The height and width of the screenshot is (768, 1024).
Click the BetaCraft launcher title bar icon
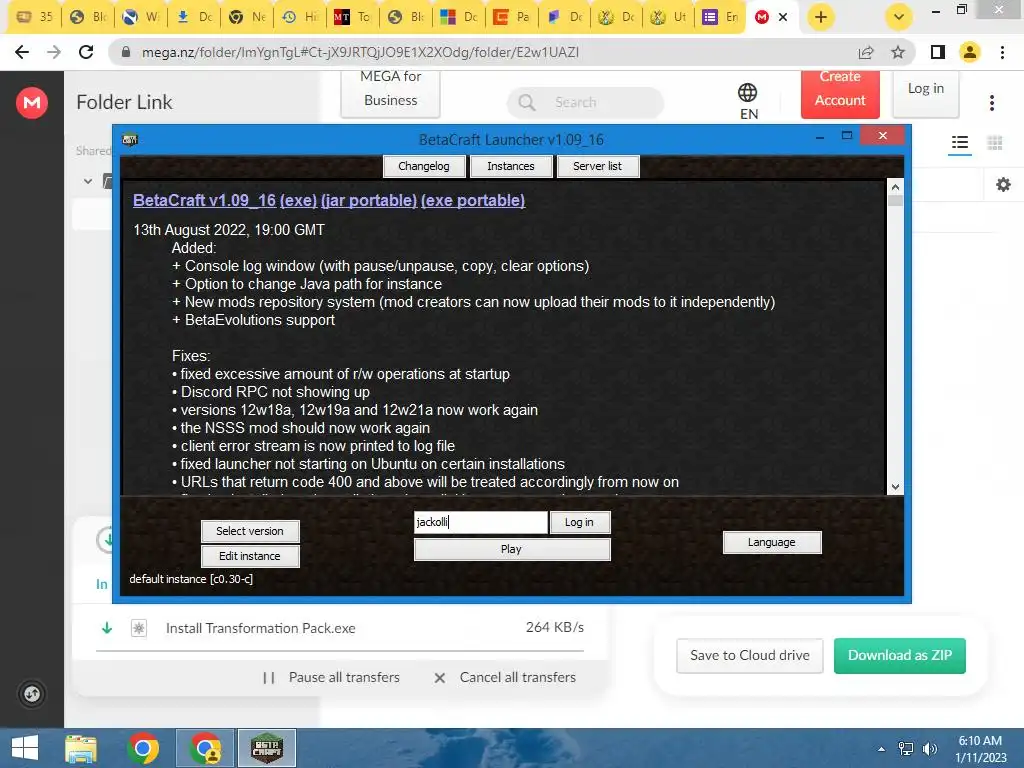[130, 139]
